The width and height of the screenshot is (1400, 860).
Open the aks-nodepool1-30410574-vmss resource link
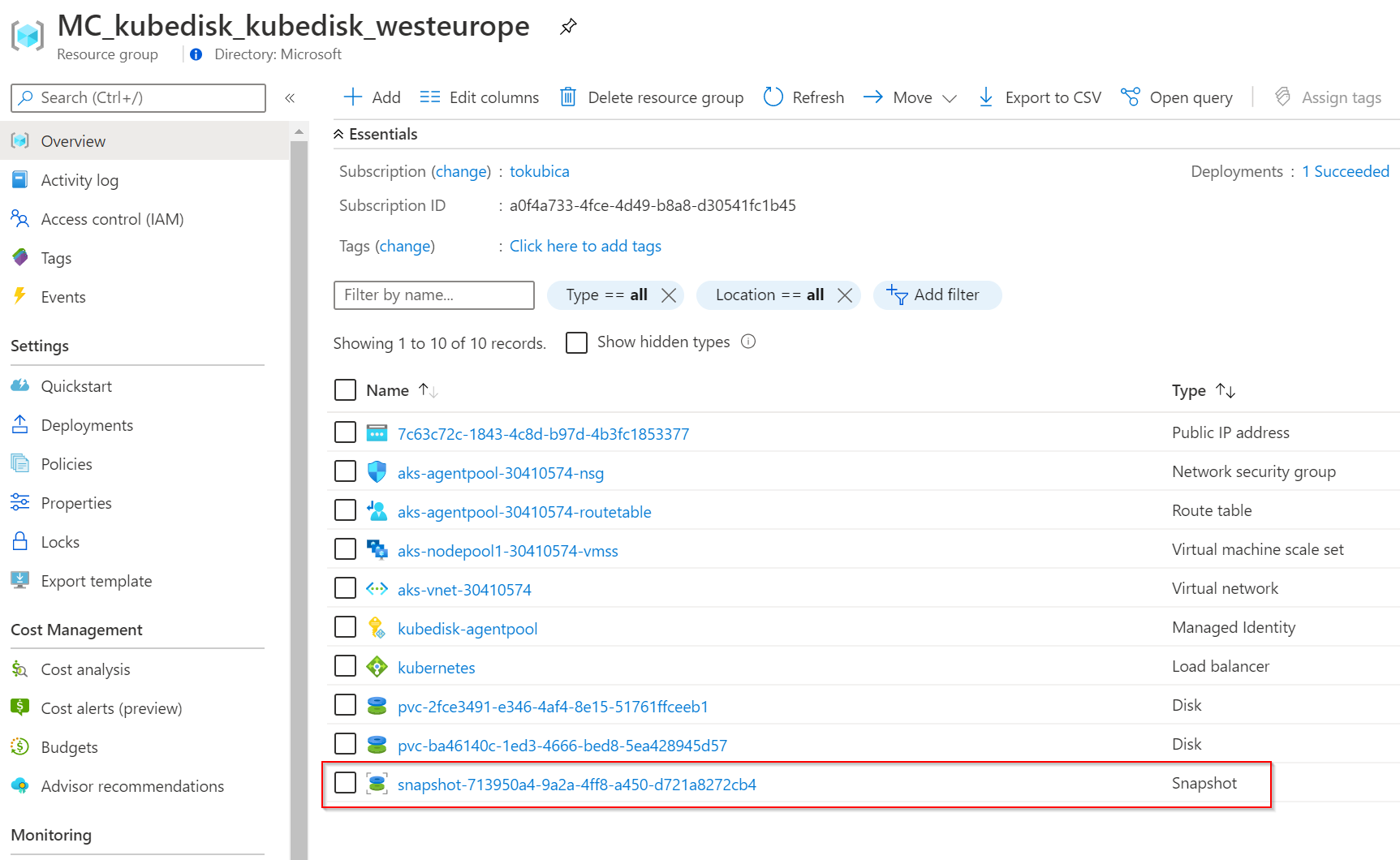[507, 551]
